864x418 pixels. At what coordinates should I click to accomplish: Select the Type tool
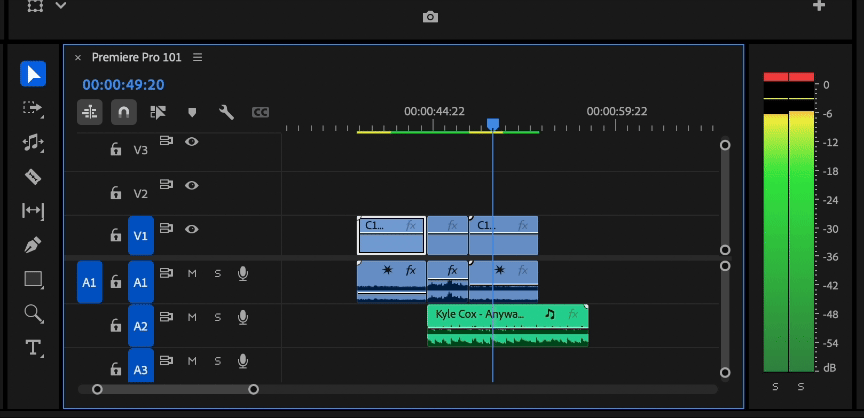33,348
